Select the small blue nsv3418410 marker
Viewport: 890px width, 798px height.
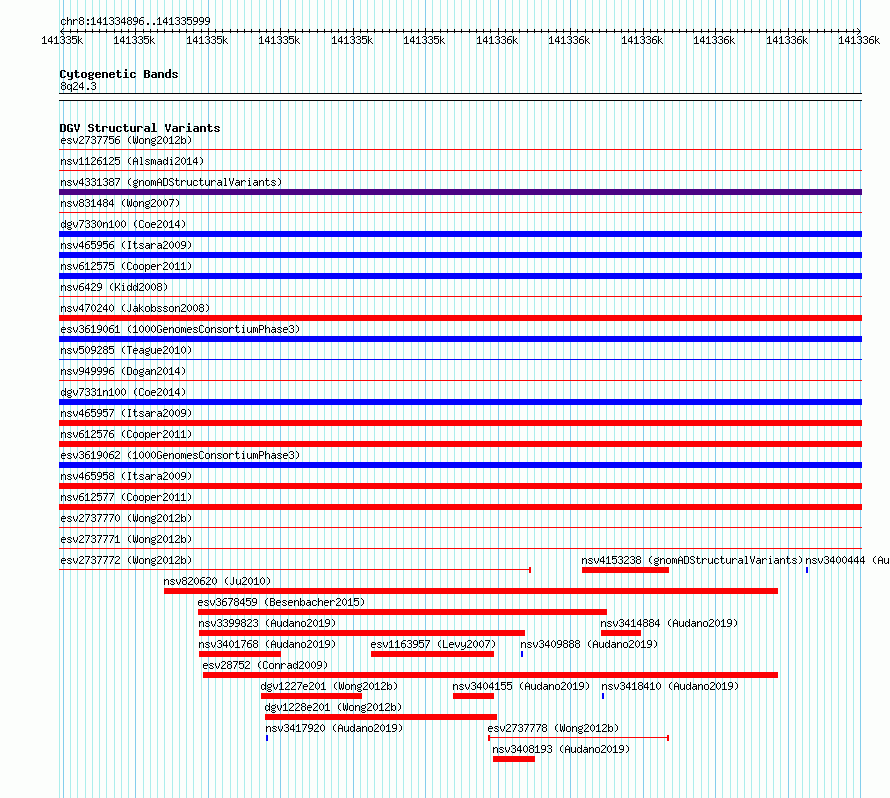pyautogui.click(x=603, y=696)
